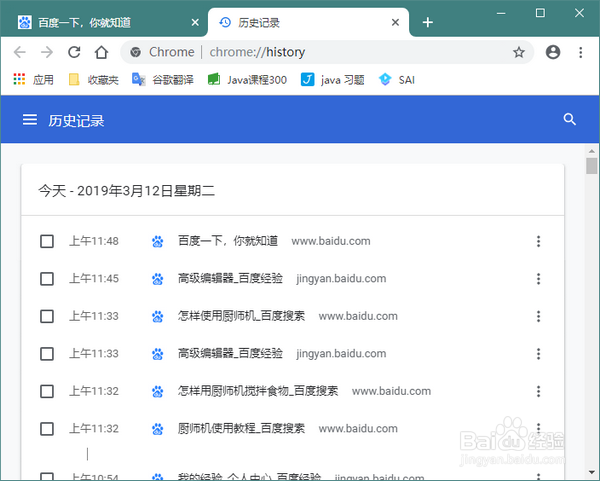The width and height of the screenshot is (600, 481).
Task: Switch to the 百度一下，你就知道 tab
Action: click(84, 23)
